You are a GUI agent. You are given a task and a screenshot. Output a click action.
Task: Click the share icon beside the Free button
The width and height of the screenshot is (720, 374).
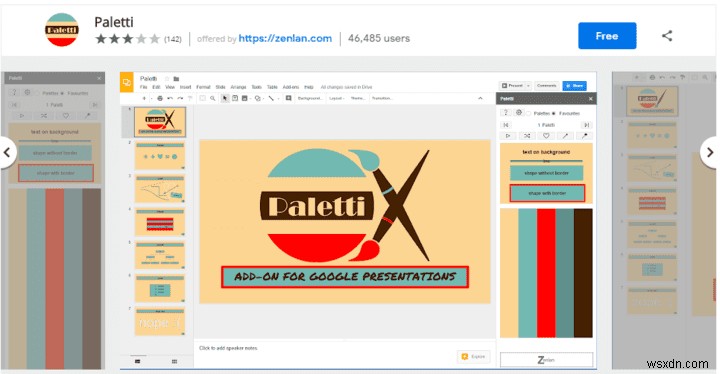[667, 36]
